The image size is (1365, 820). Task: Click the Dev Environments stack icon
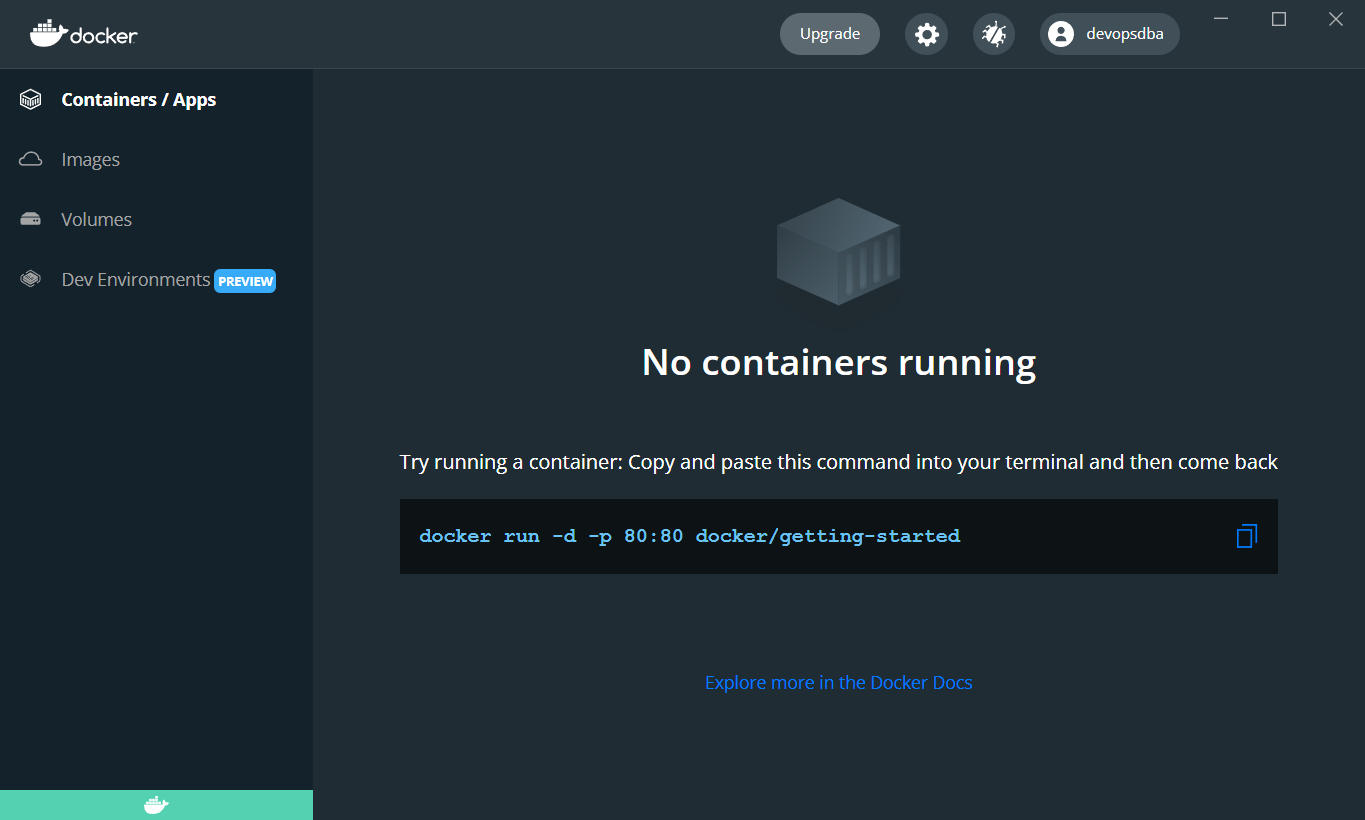[31, 279]
